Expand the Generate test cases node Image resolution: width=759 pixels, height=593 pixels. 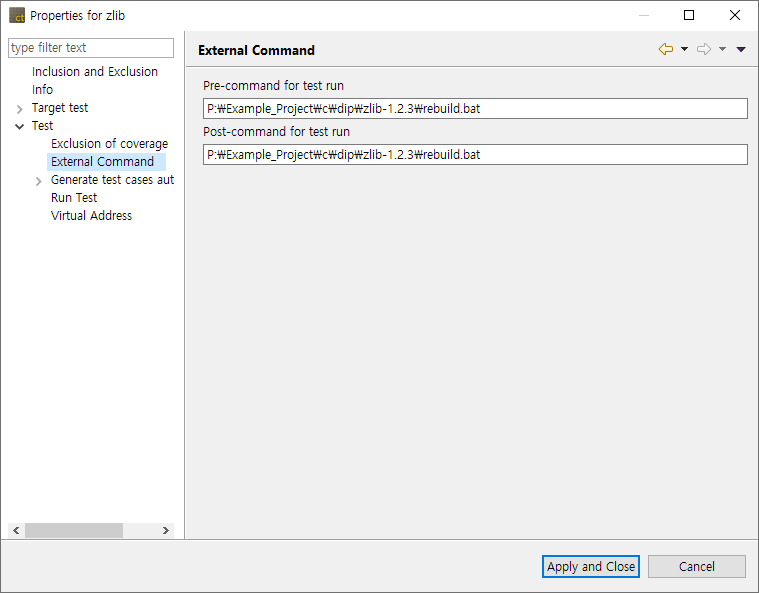[x=39, y=181]
